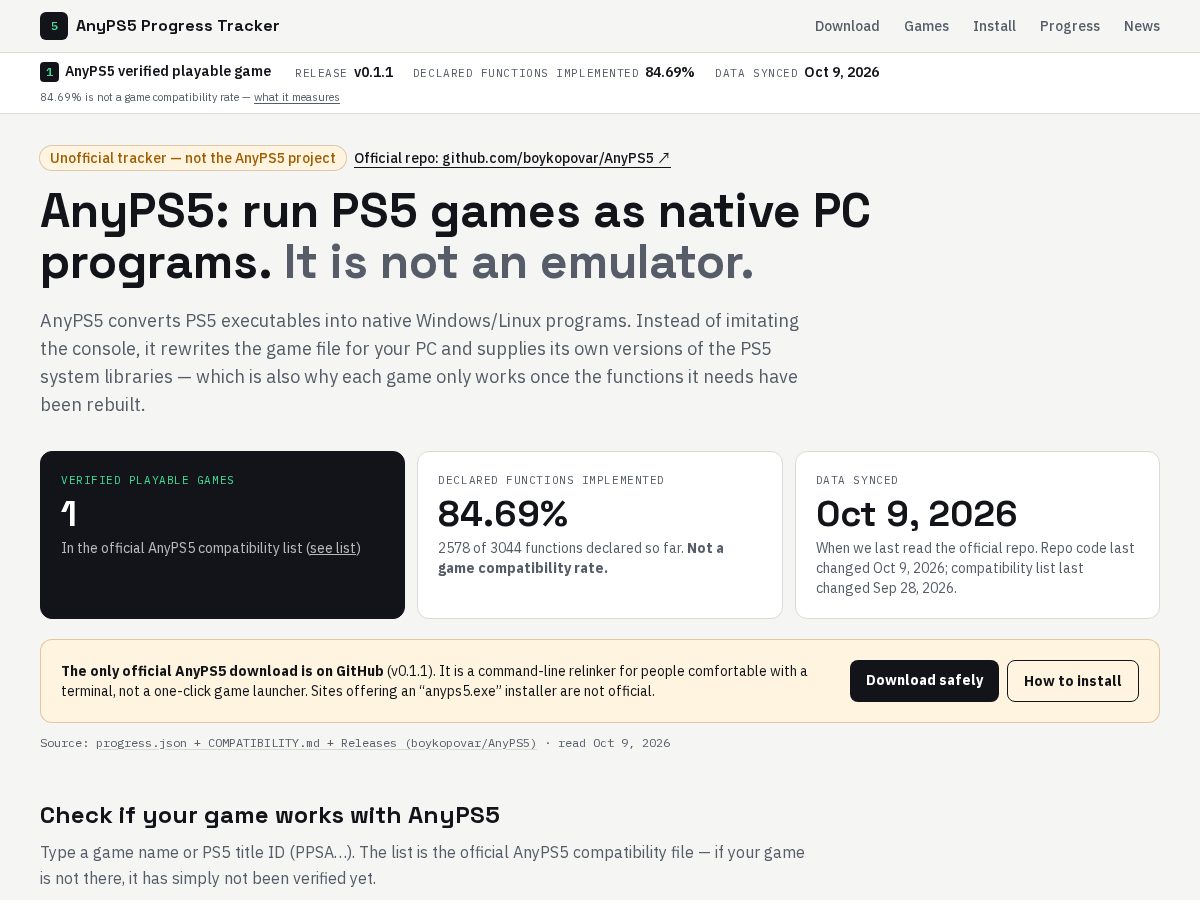Viewport: 1200px width, 900px height.
Task: Open the official GitHub repo link
Action: click(512, 158)
